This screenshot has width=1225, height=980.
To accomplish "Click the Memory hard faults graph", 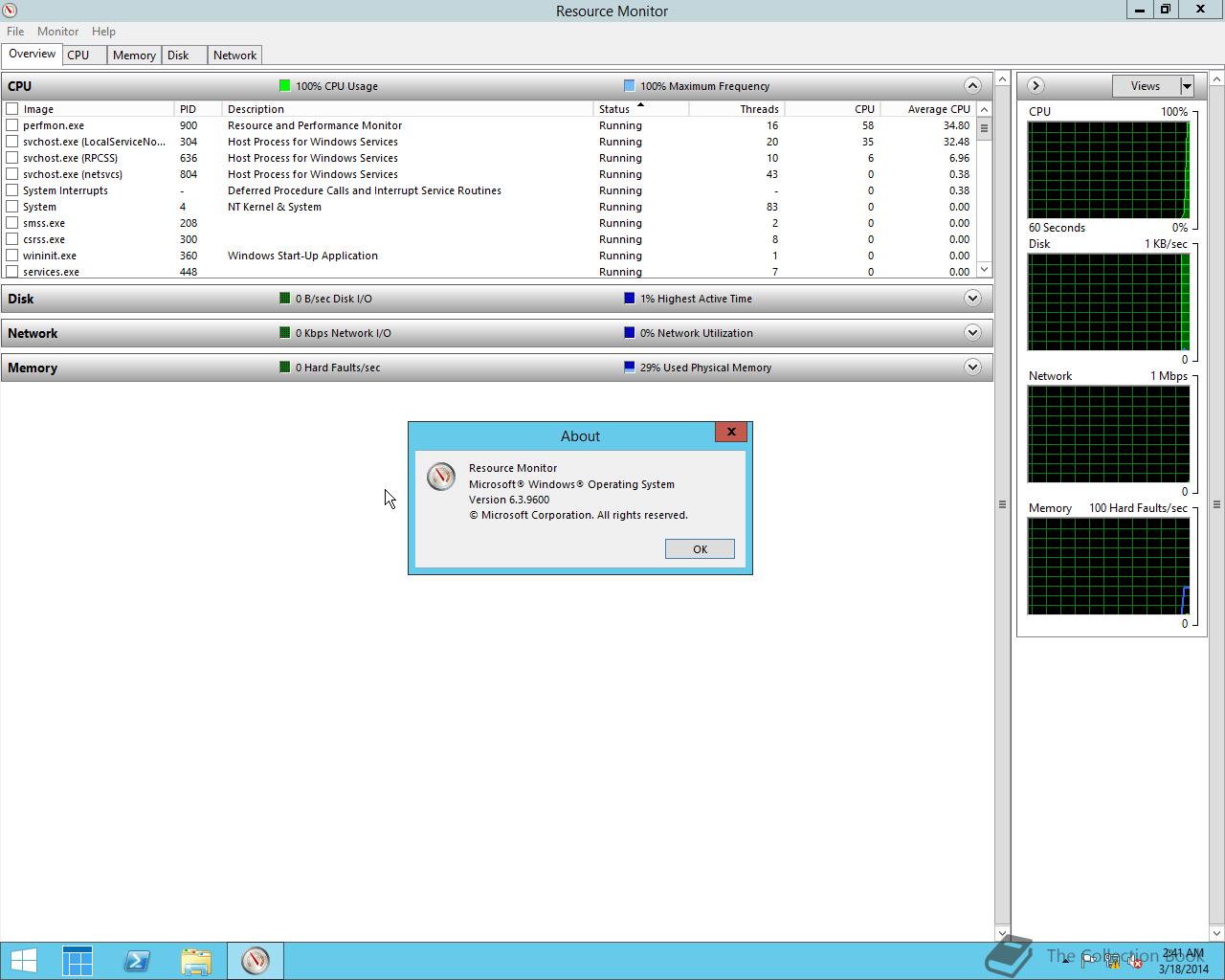I will pos(1108,567).
